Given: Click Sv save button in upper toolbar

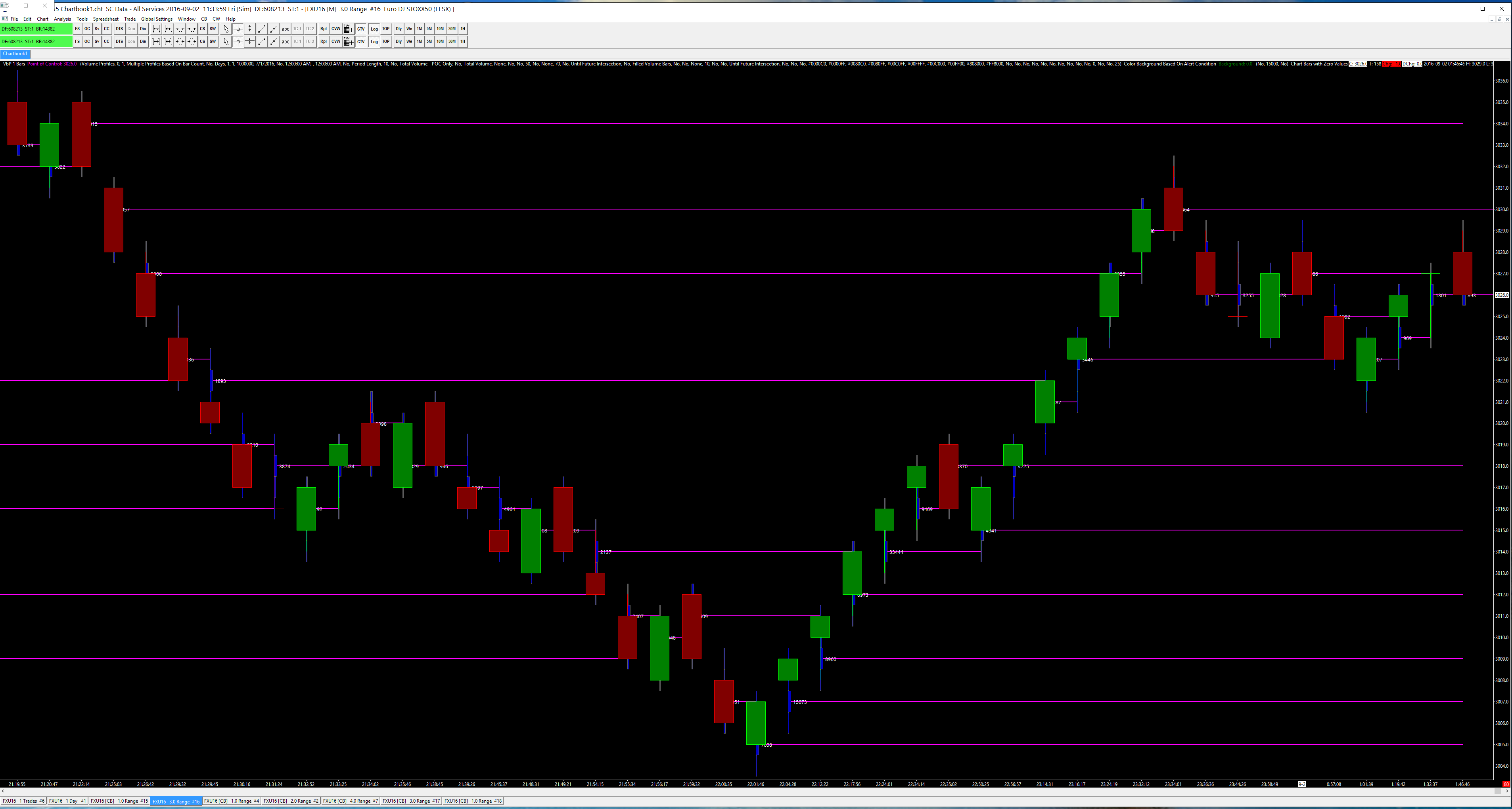Looking at the screenshot, I should 97,29.
